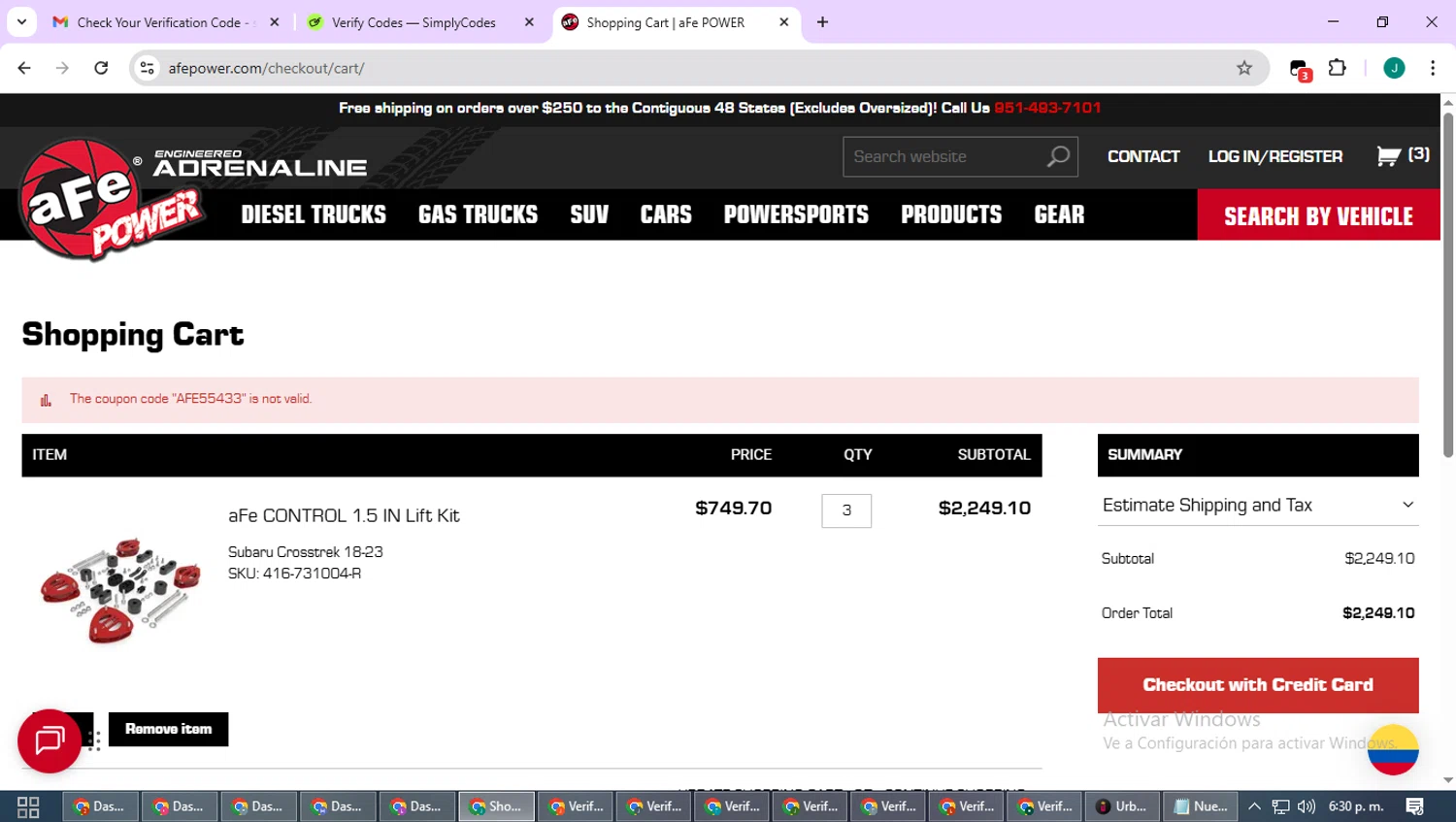Viewport: 1456px width, 822px height.
Task: Open the Colombian flag round icon
Action: 1393,749
